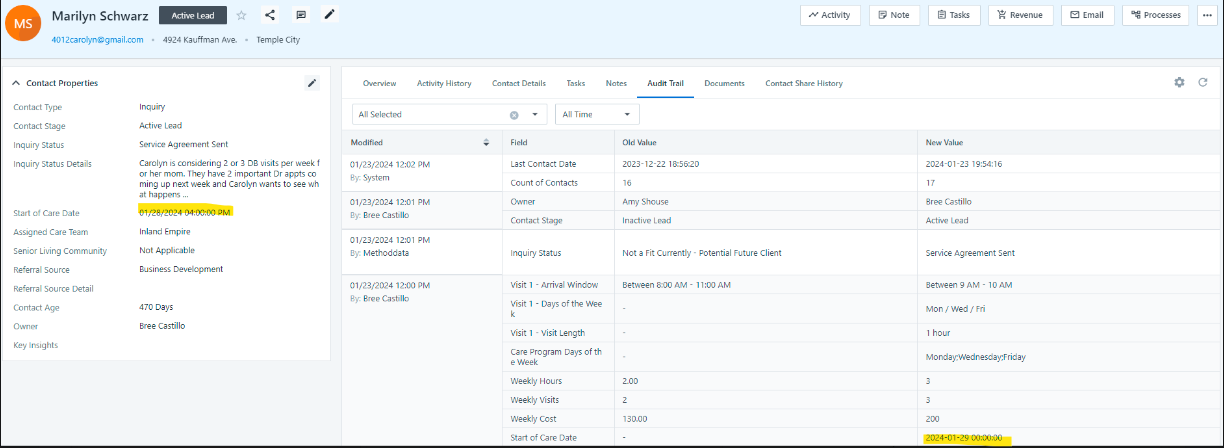The image size is (1224, 448).
Task: Open the Contact Share History tab
Action: point(803,83)
